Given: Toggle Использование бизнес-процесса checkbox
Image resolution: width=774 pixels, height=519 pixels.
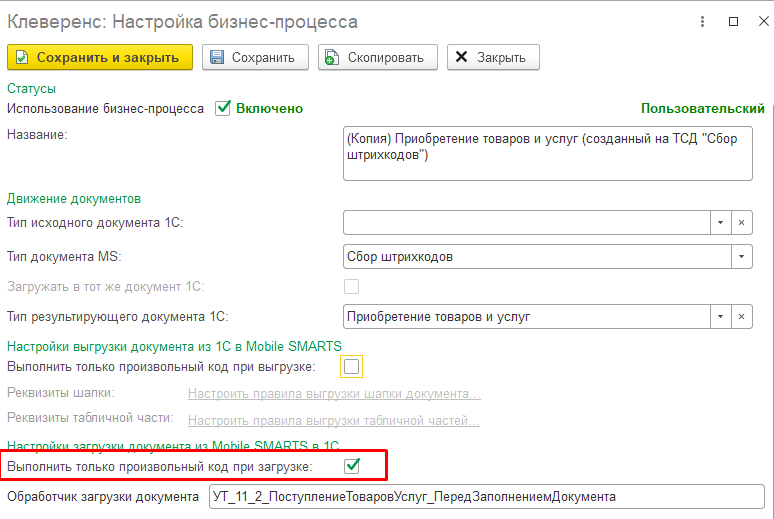Looking at the screenshot, I should (x=223, y=108).
